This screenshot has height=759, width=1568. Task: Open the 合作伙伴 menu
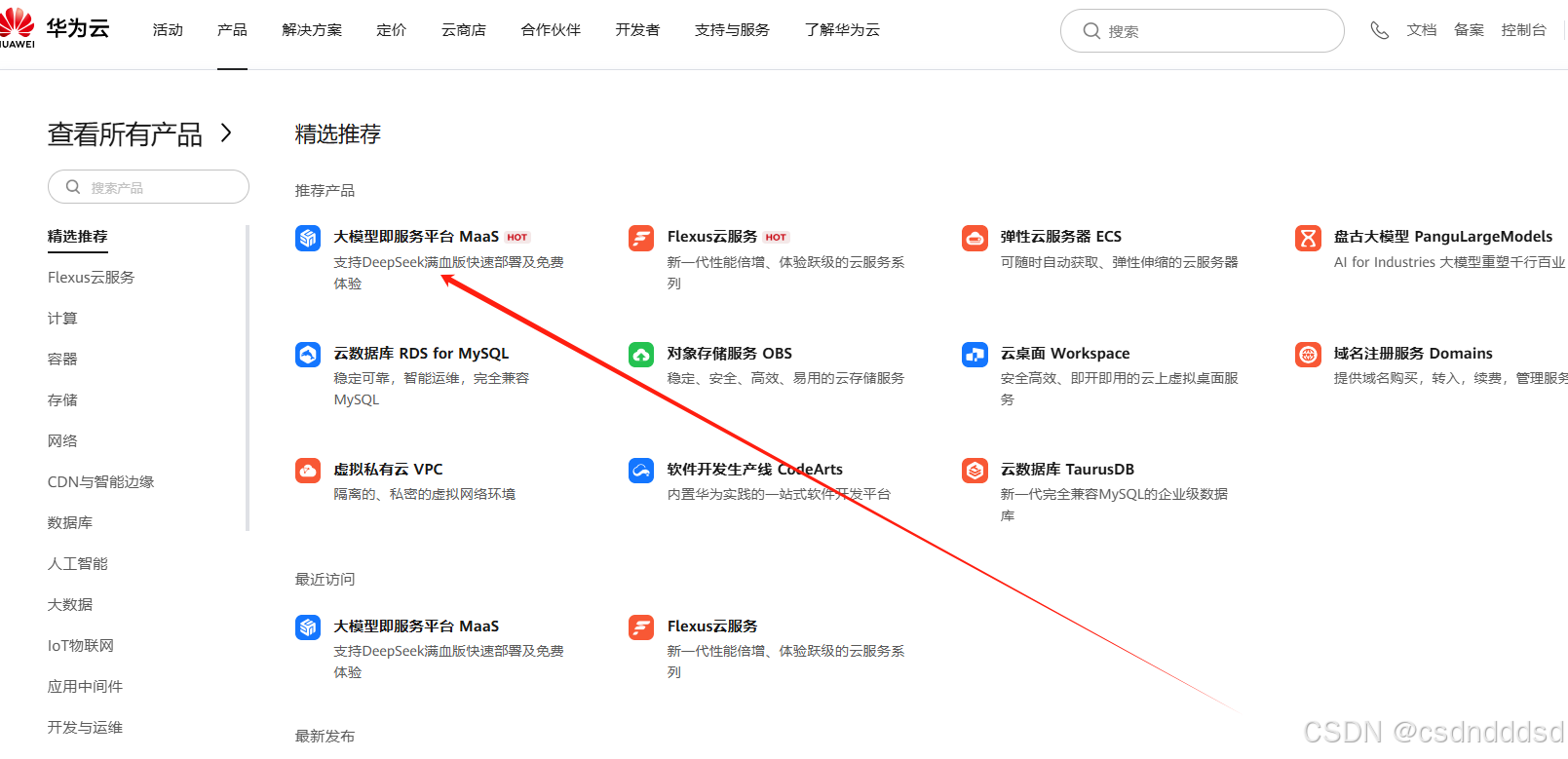click(551, 30)
